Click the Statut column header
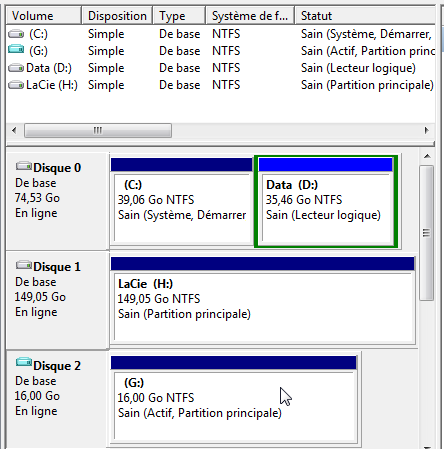 point(365,16)
